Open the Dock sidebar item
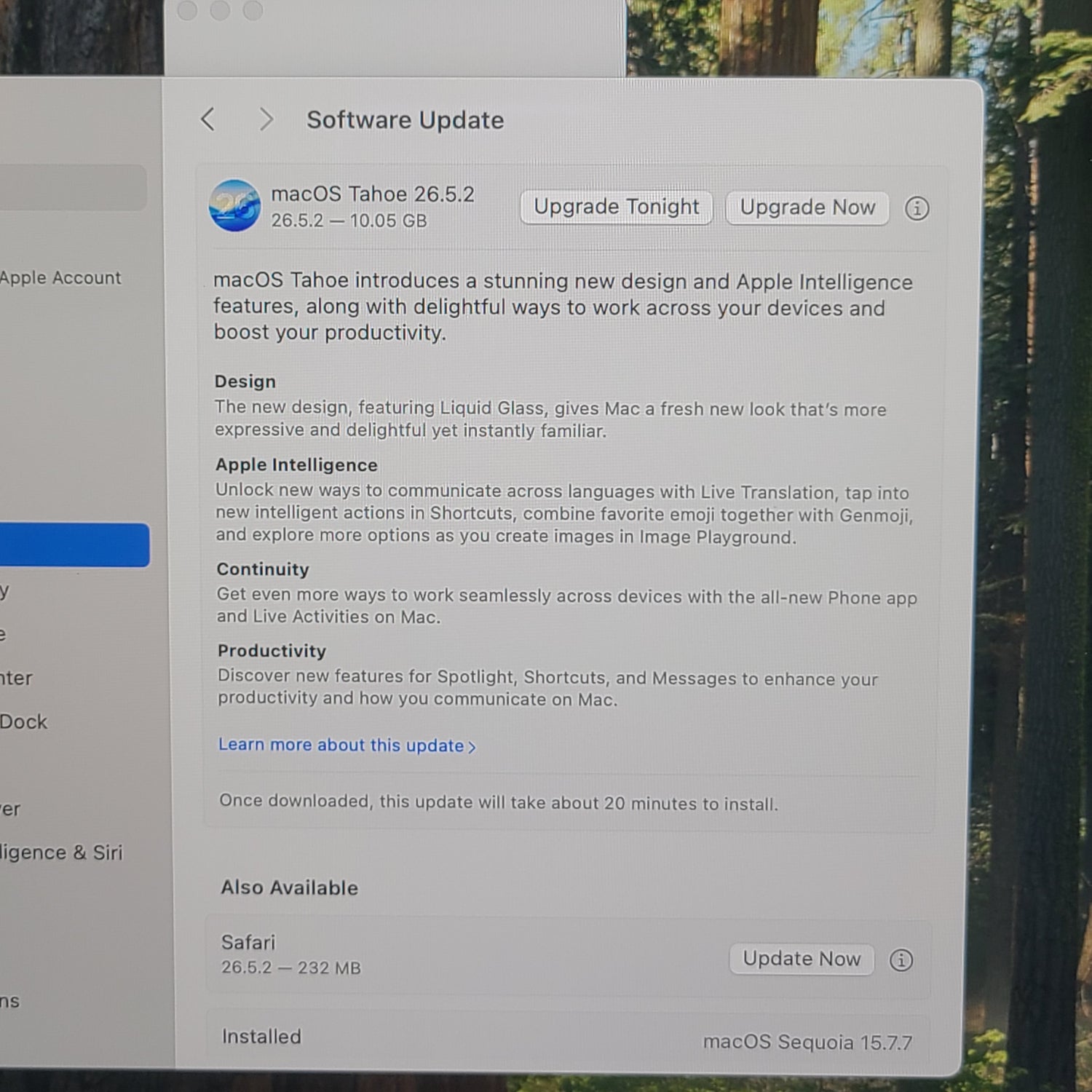Viewport: 1092px width, 1092px height. click(x=24, y=722)
